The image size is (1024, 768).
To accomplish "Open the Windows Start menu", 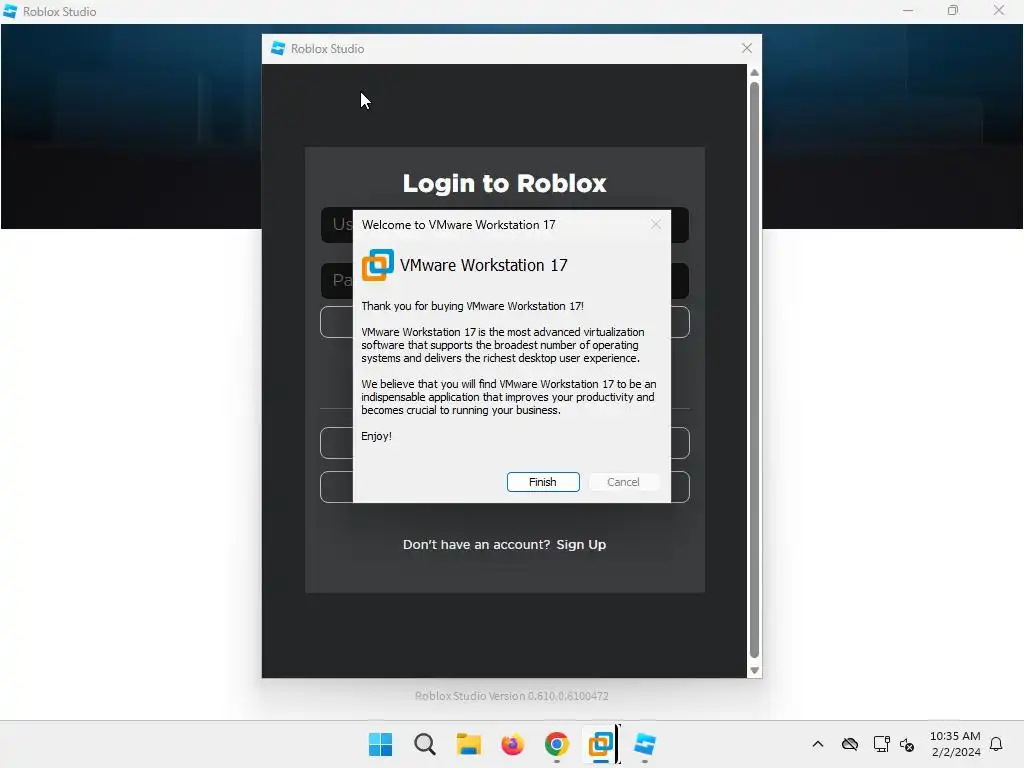I will tap(380, 744).
